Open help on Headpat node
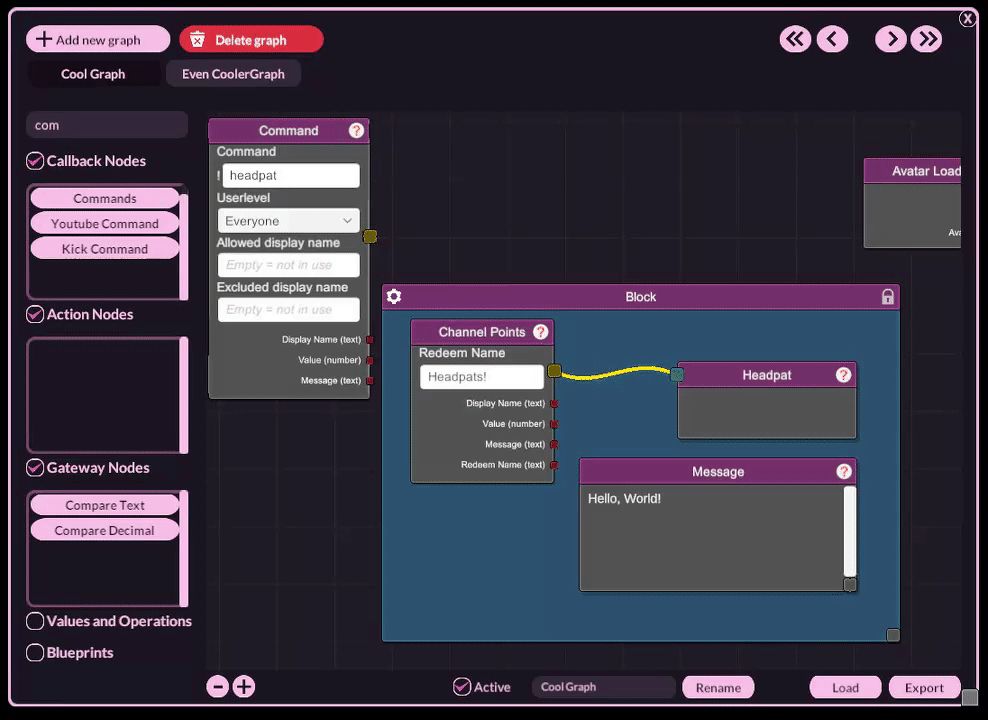The width and height of the screenshot is (988, 720). coord(843,375)
